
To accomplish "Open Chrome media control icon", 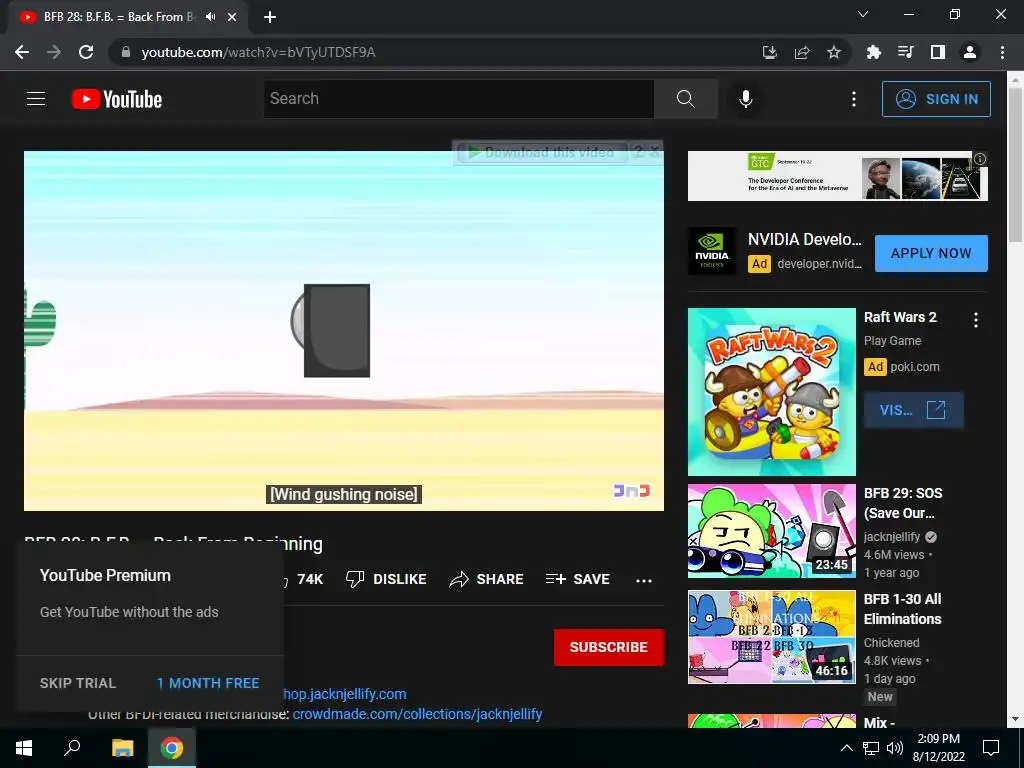I will (x=905, y=52).
